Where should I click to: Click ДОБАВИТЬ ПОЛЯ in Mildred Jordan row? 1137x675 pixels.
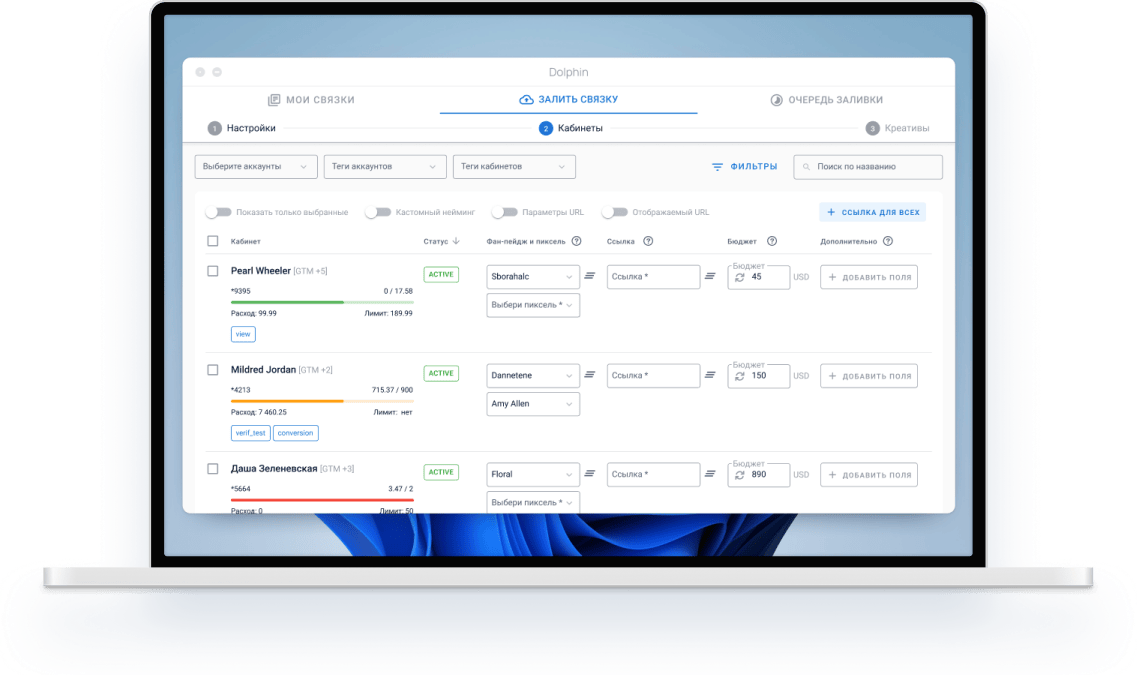pos(869,376)
